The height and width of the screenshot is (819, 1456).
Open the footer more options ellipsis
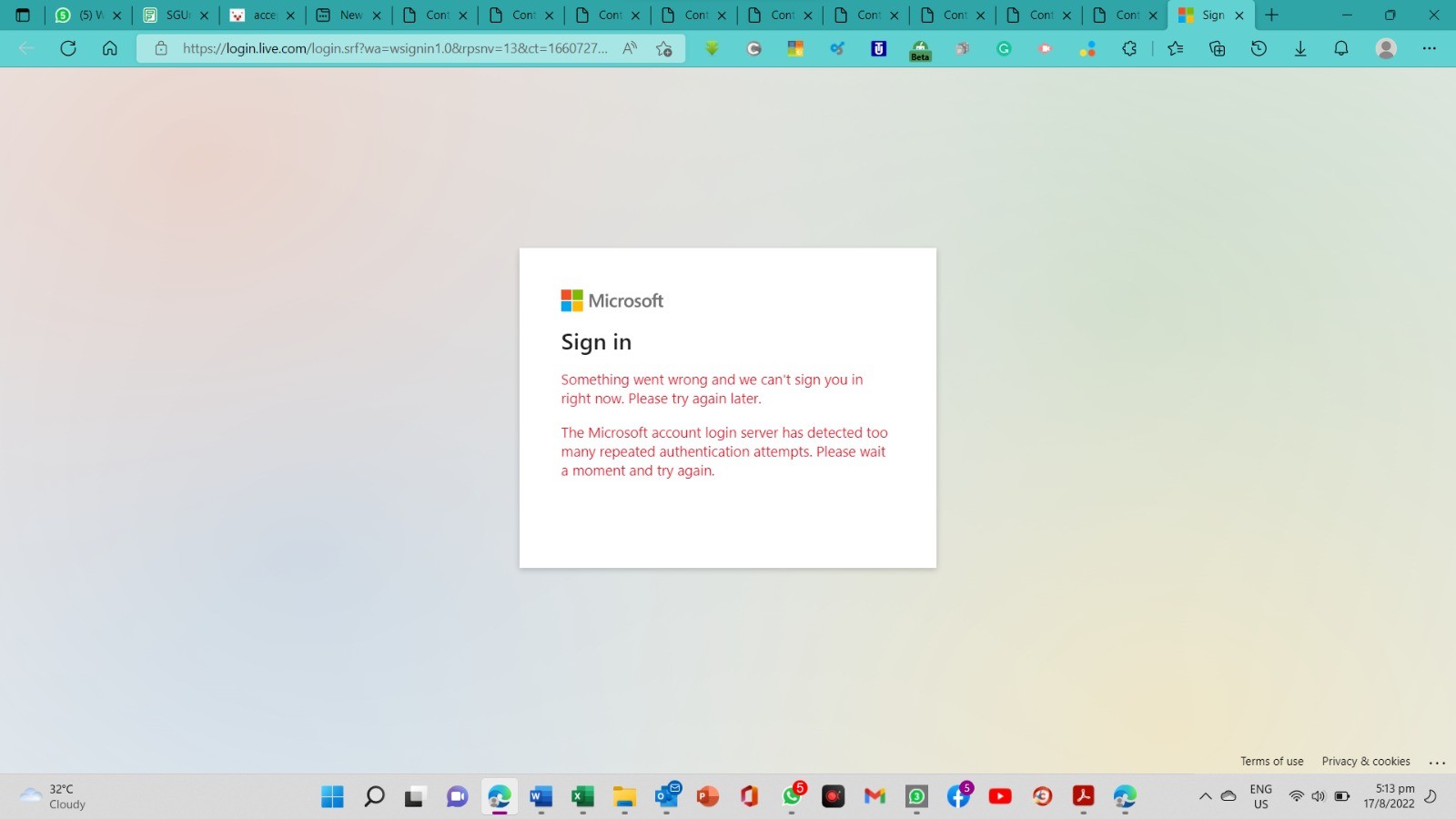1438,763
